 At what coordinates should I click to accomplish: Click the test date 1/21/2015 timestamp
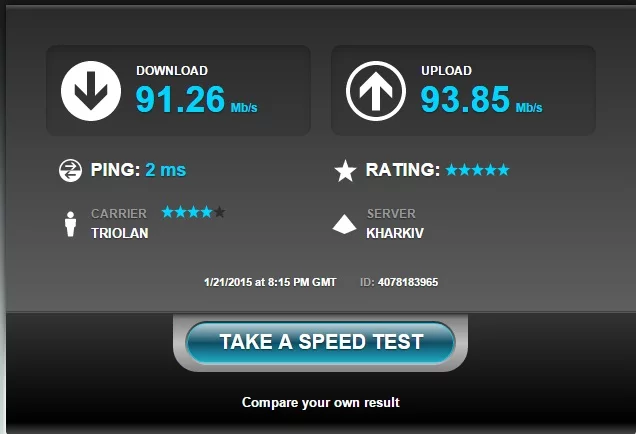[x=270, y=282]
